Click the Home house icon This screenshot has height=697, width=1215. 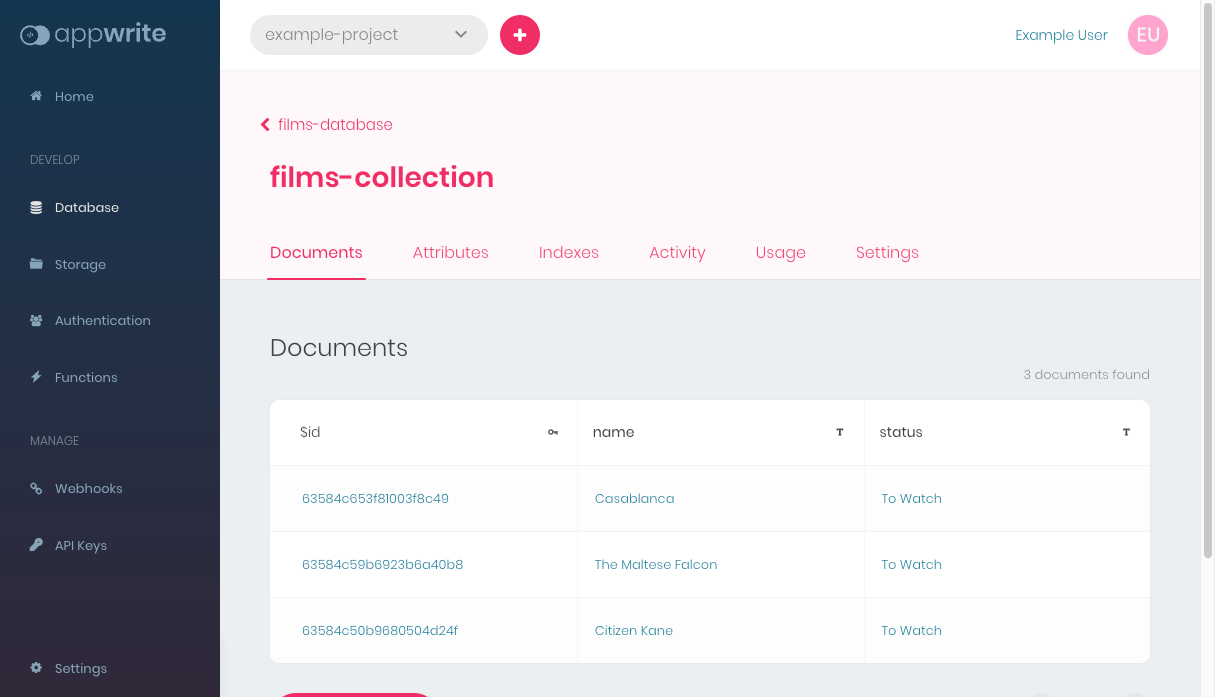pyautogui.click(x=37, y=96)
